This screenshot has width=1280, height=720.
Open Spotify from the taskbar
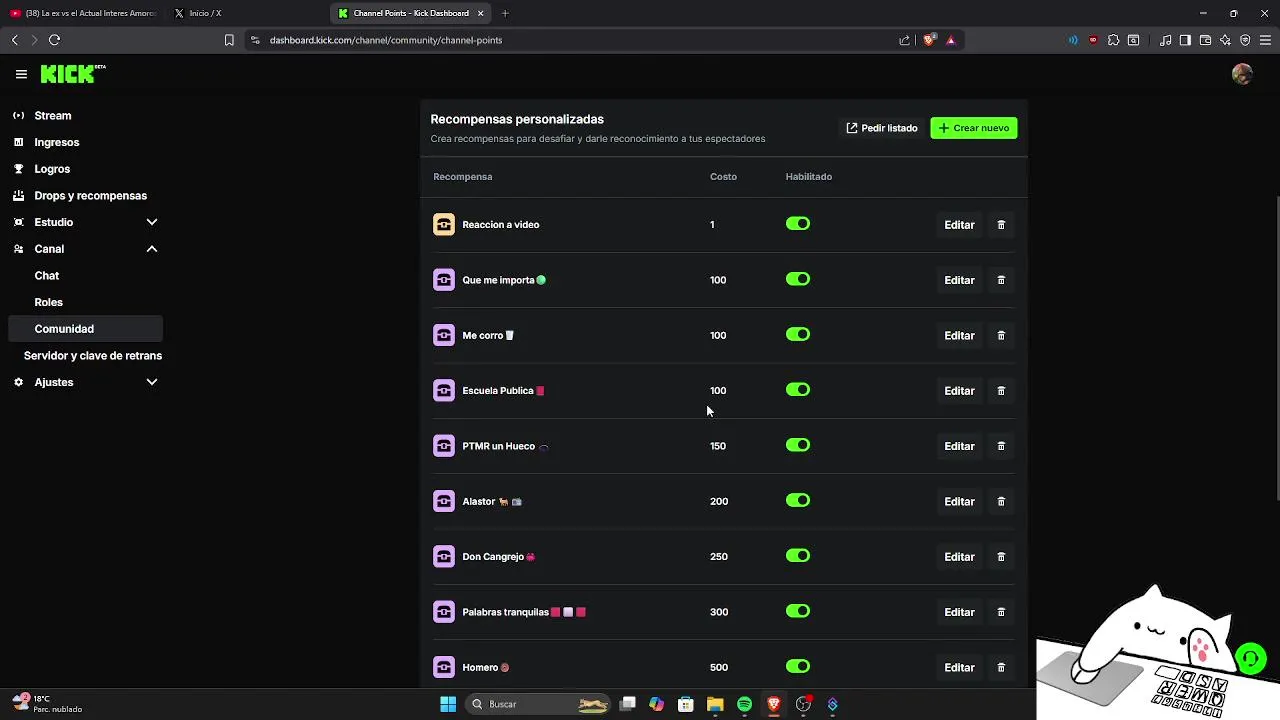point(744,705)
